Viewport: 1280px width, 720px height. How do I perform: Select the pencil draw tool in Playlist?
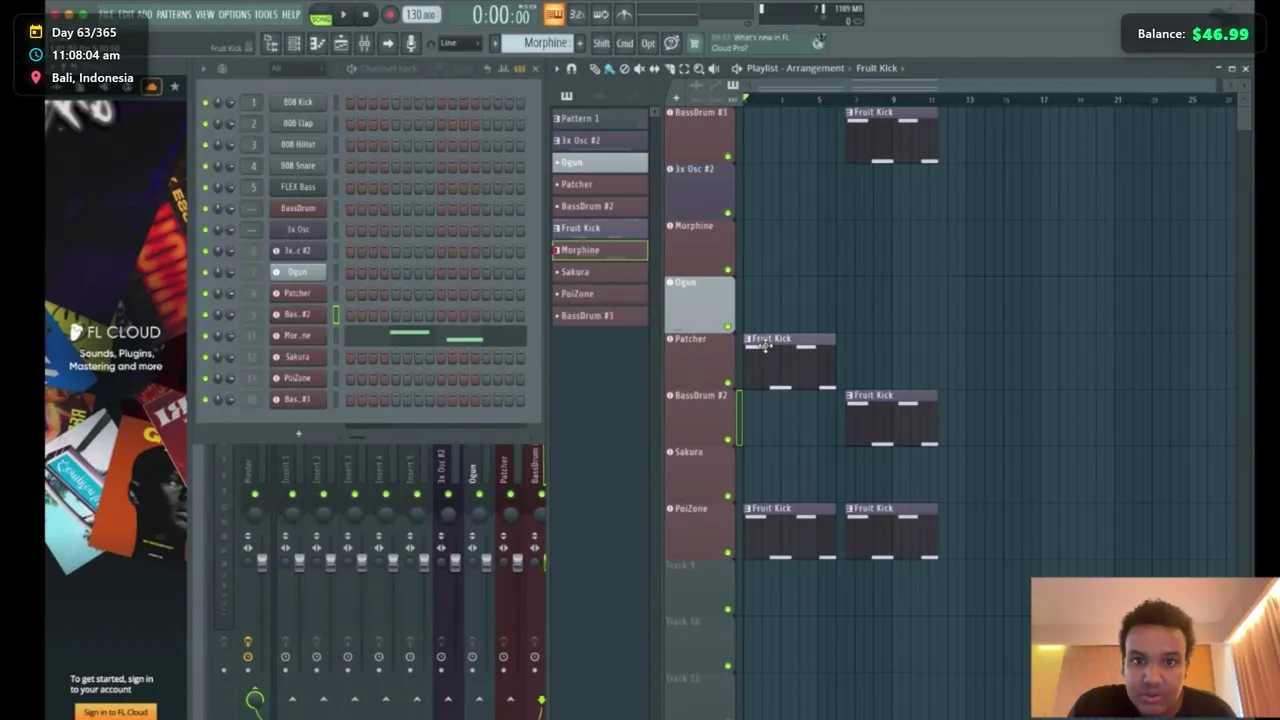595,68
